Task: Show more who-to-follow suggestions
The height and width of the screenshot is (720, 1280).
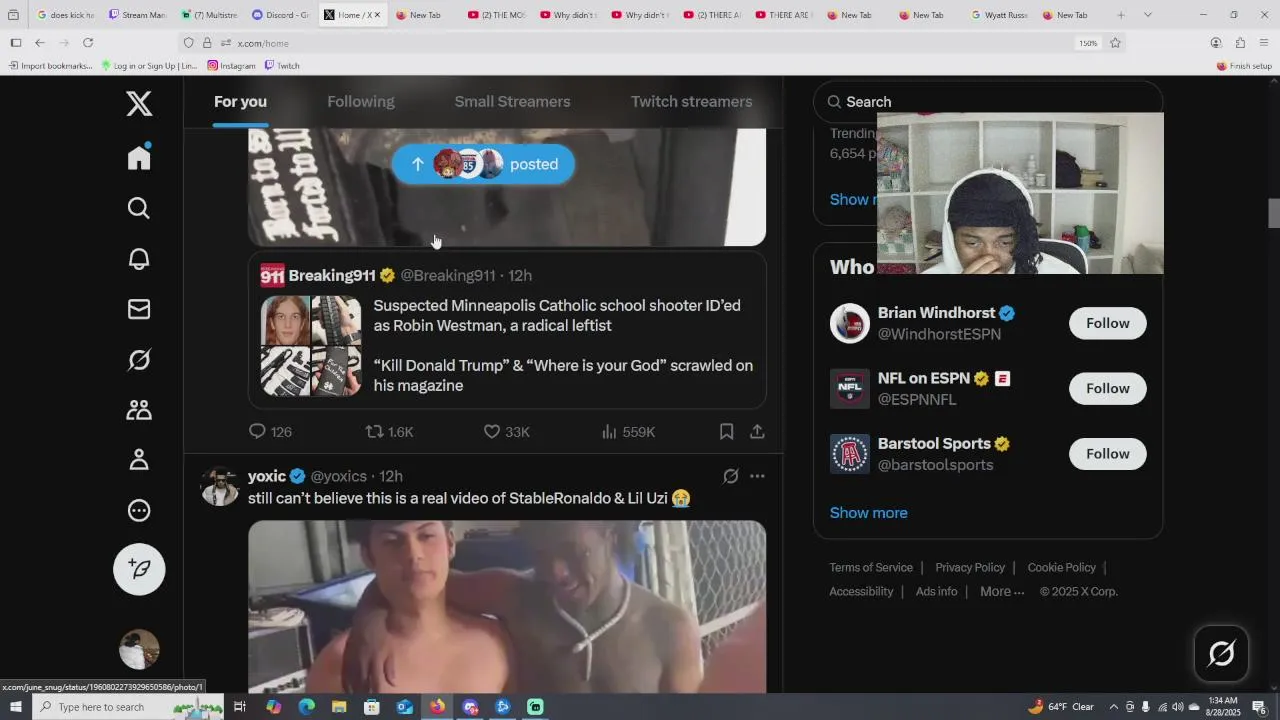Action: click(868, 513)
